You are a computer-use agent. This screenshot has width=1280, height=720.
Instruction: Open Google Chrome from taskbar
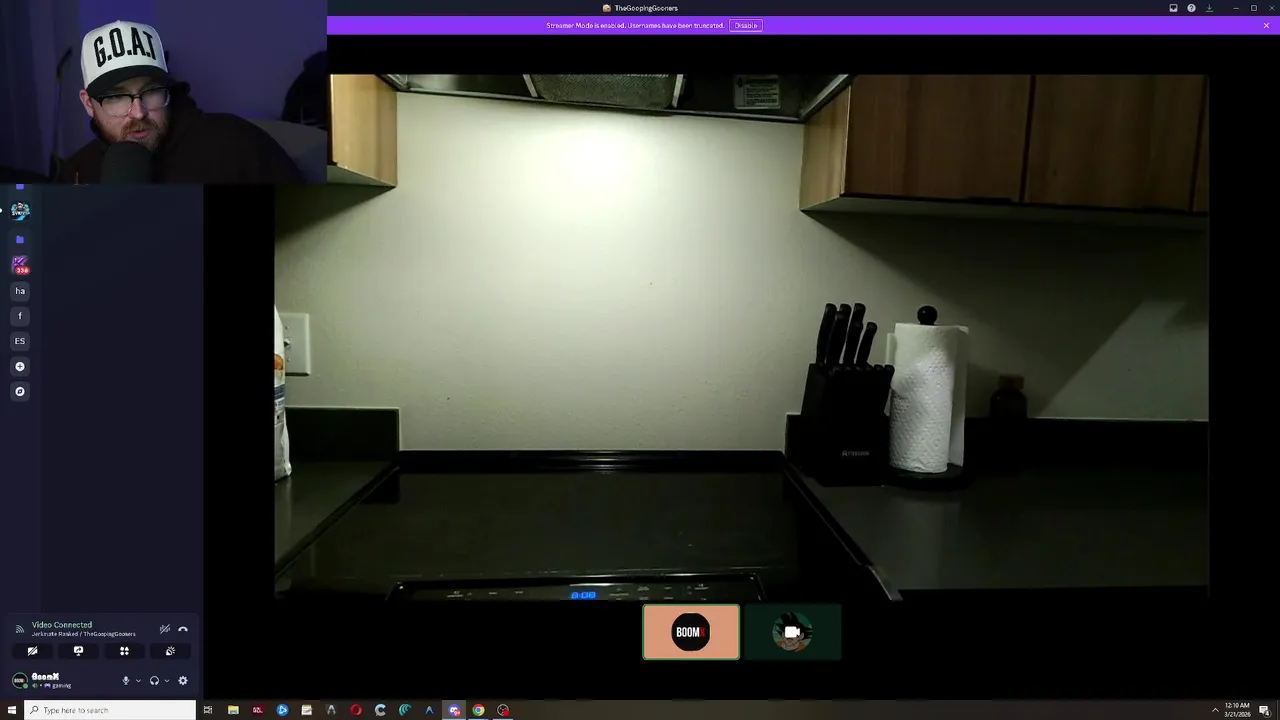pyautogui.click(x=478, y=710)
